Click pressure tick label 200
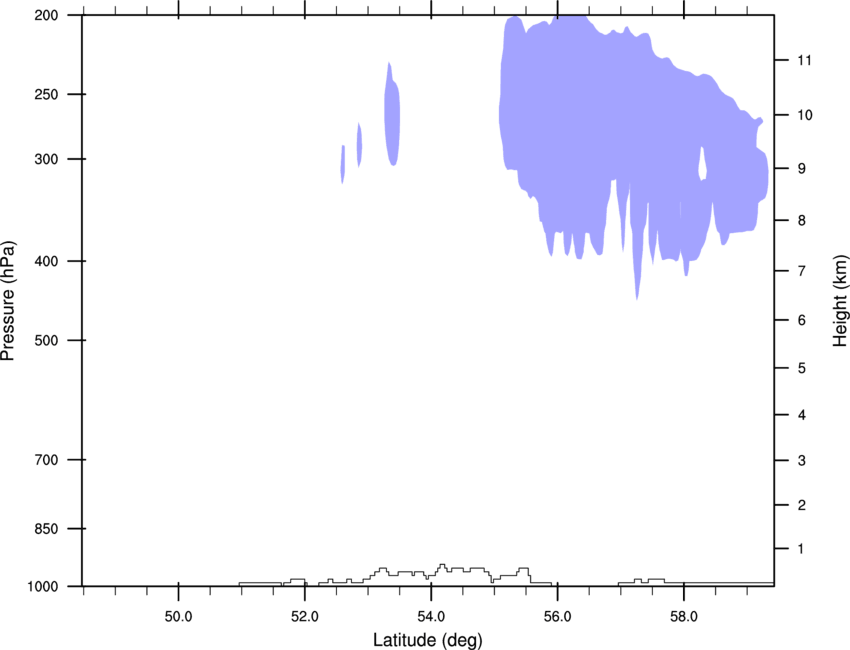This screenshot has height=650, width=850. [x=46, y=15]
